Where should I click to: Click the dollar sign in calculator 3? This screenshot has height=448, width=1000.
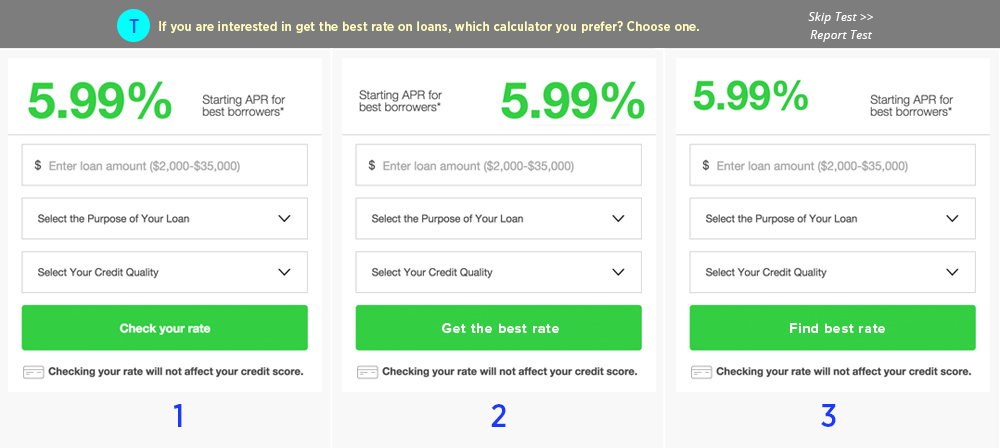706,165
